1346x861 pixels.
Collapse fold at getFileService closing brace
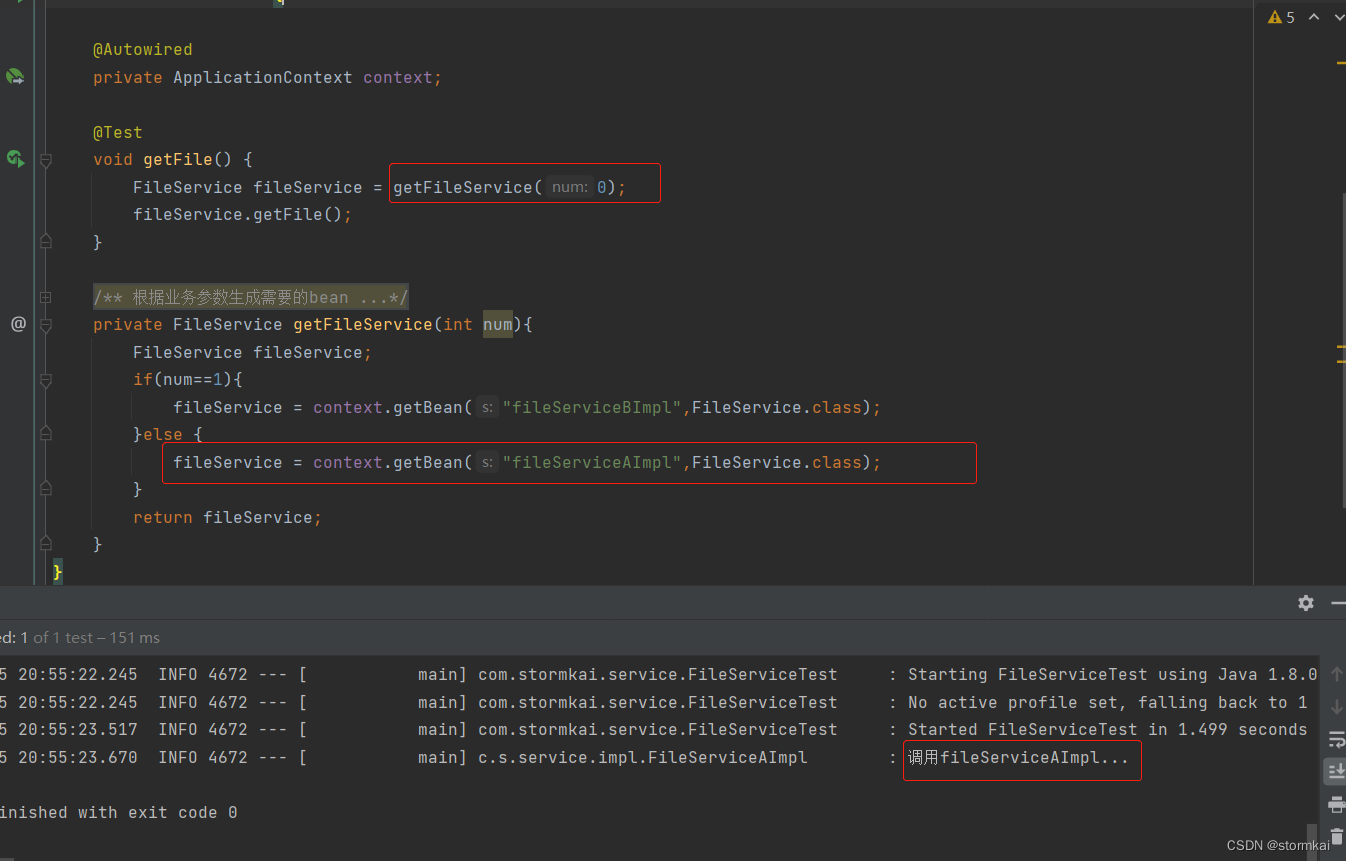pos(46,543)
